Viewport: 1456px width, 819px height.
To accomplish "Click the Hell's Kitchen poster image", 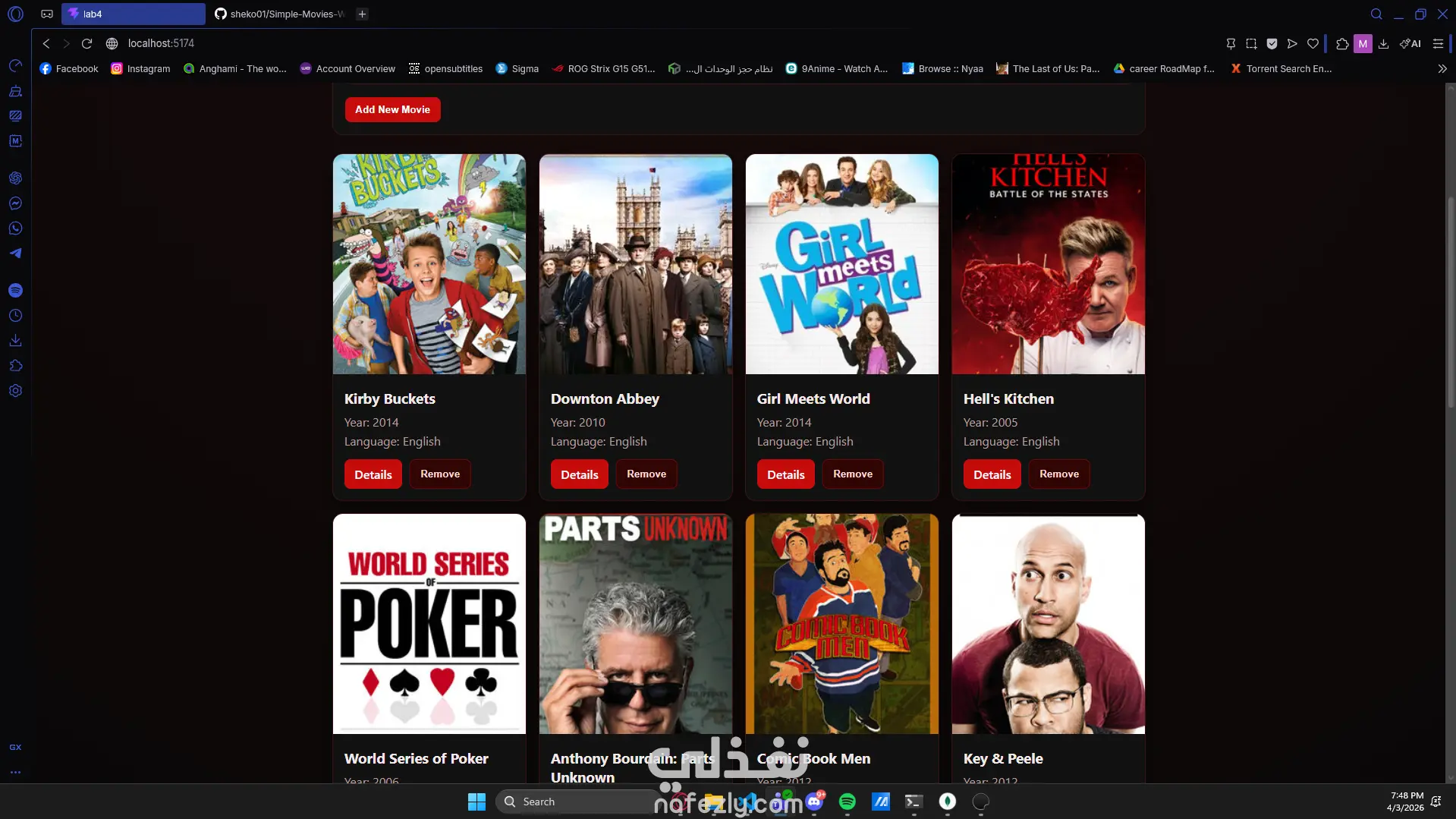I will (1049, 264).
